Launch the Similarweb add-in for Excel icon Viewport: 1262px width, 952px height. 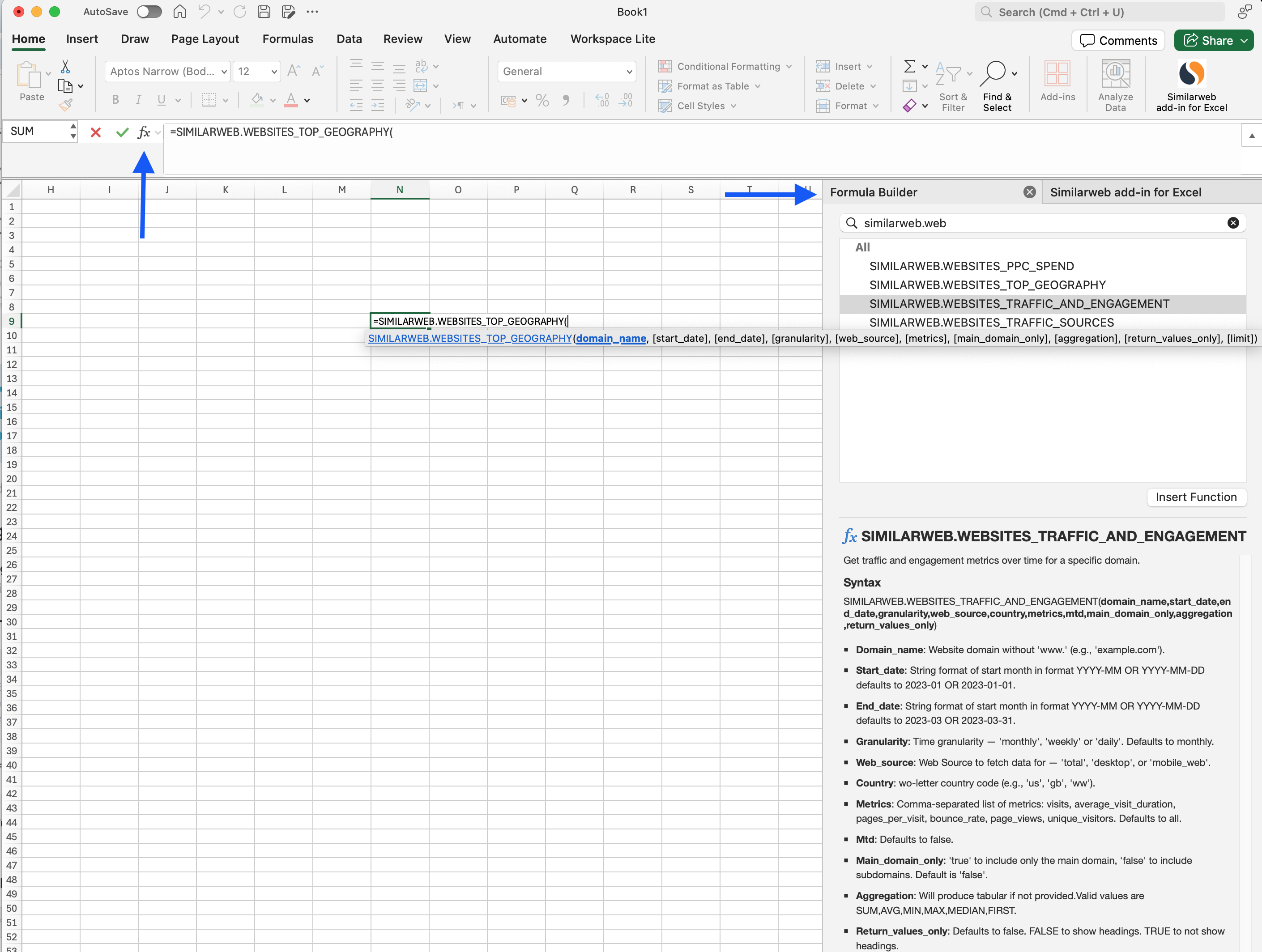(1191, 85)
